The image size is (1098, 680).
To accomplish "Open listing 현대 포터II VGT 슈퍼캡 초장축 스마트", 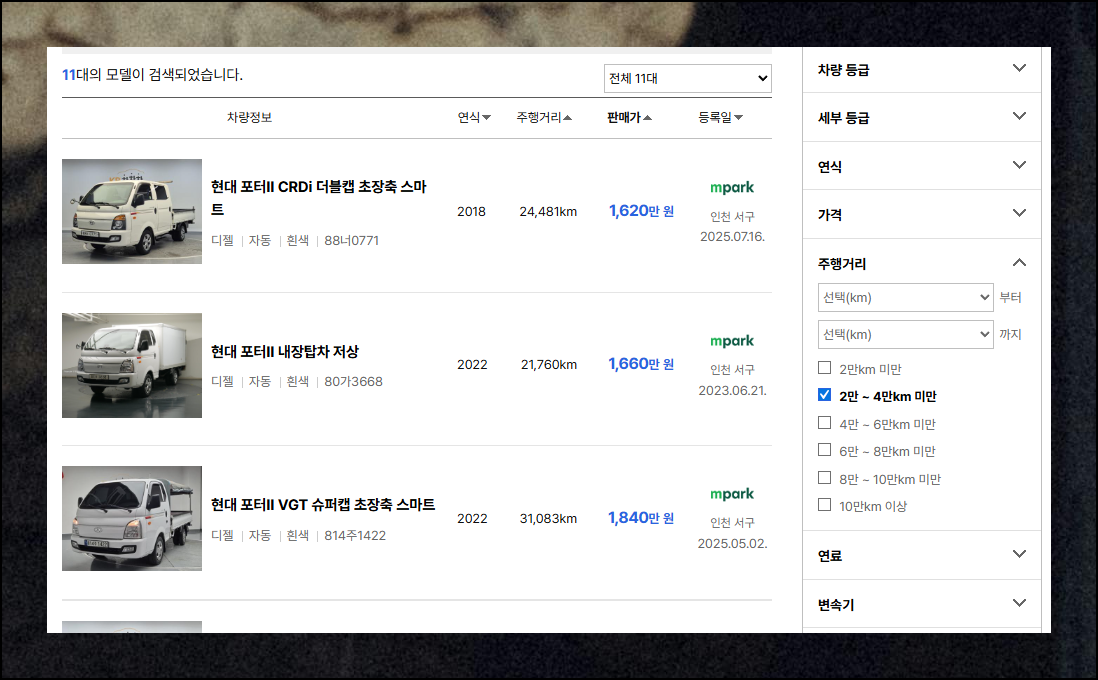I will tap(323, 505).
